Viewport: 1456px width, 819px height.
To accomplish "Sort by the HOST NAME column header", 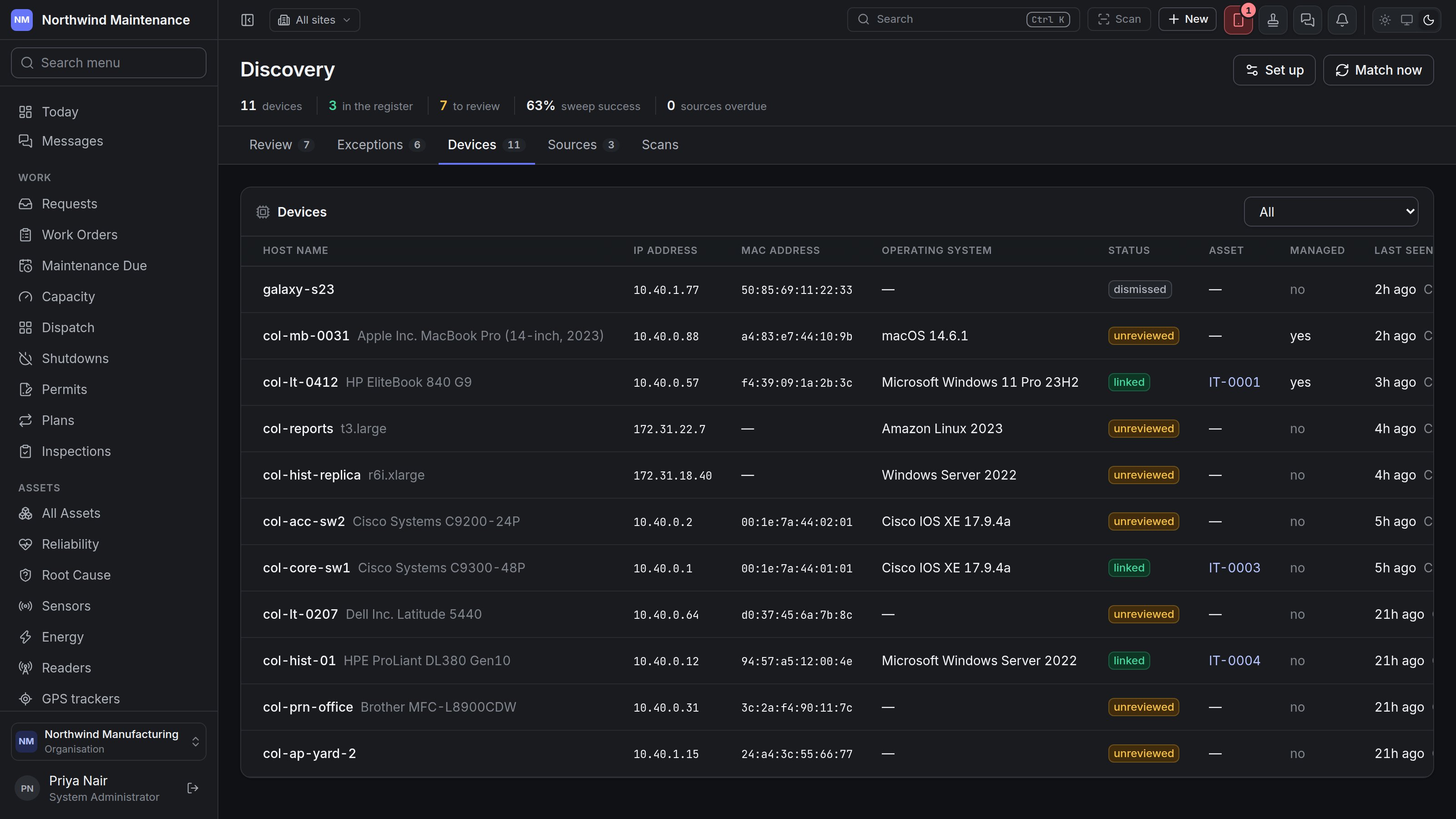I will (295, 250).
